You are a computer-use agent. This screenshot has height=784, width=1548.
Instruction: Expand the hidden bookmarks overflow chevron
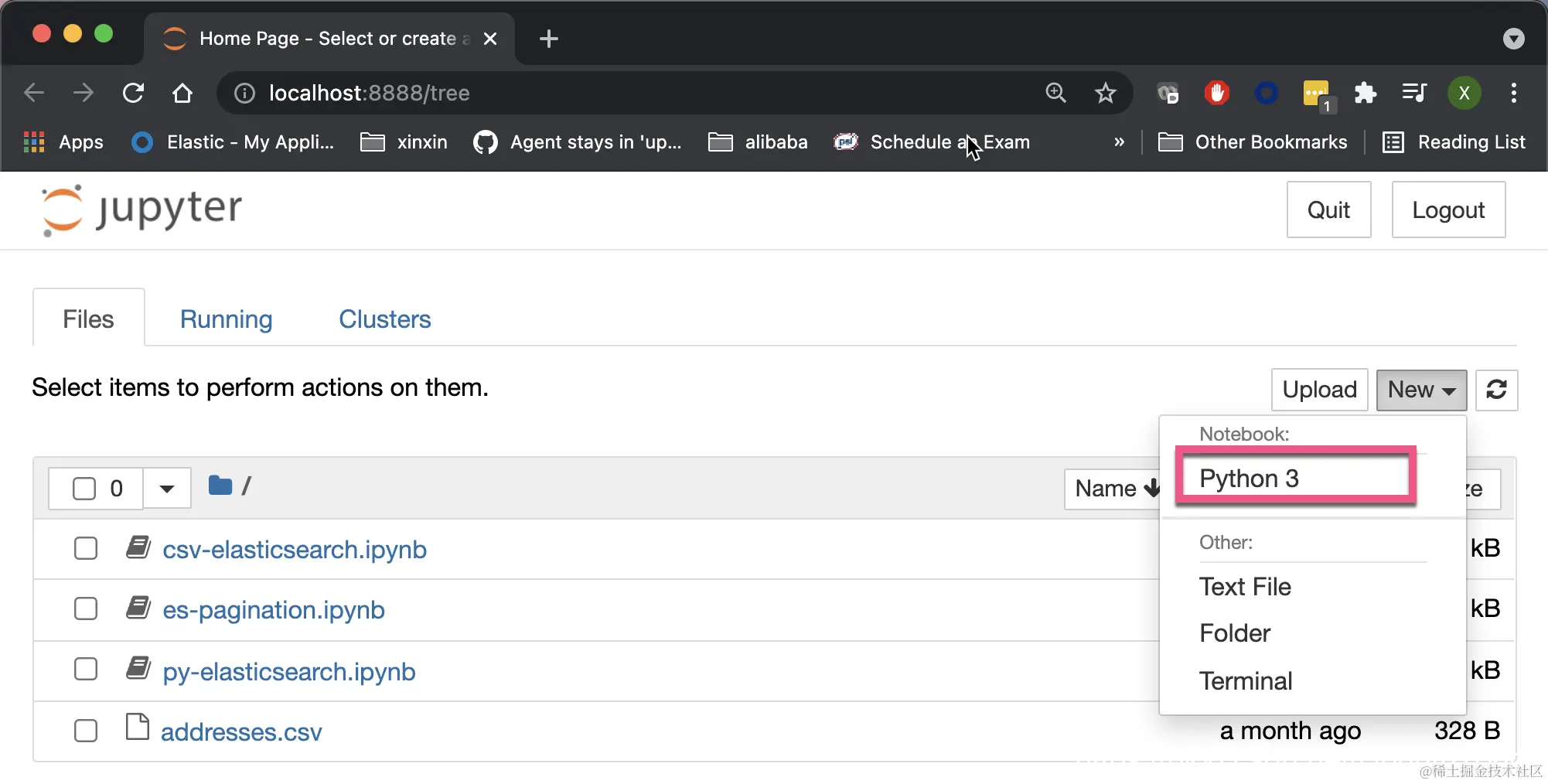(1119, 142)
